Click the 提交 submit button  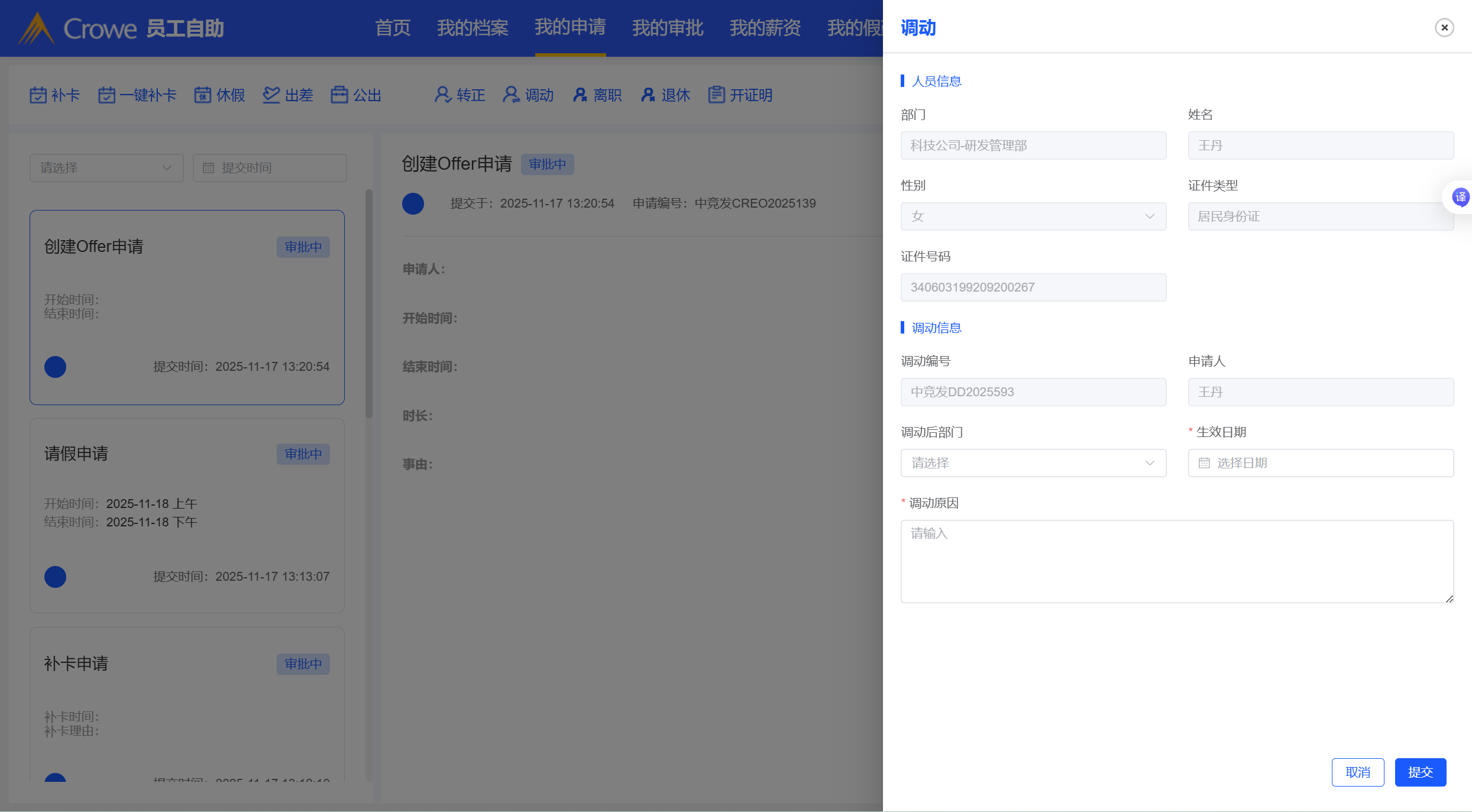[x=1420, y=772]
